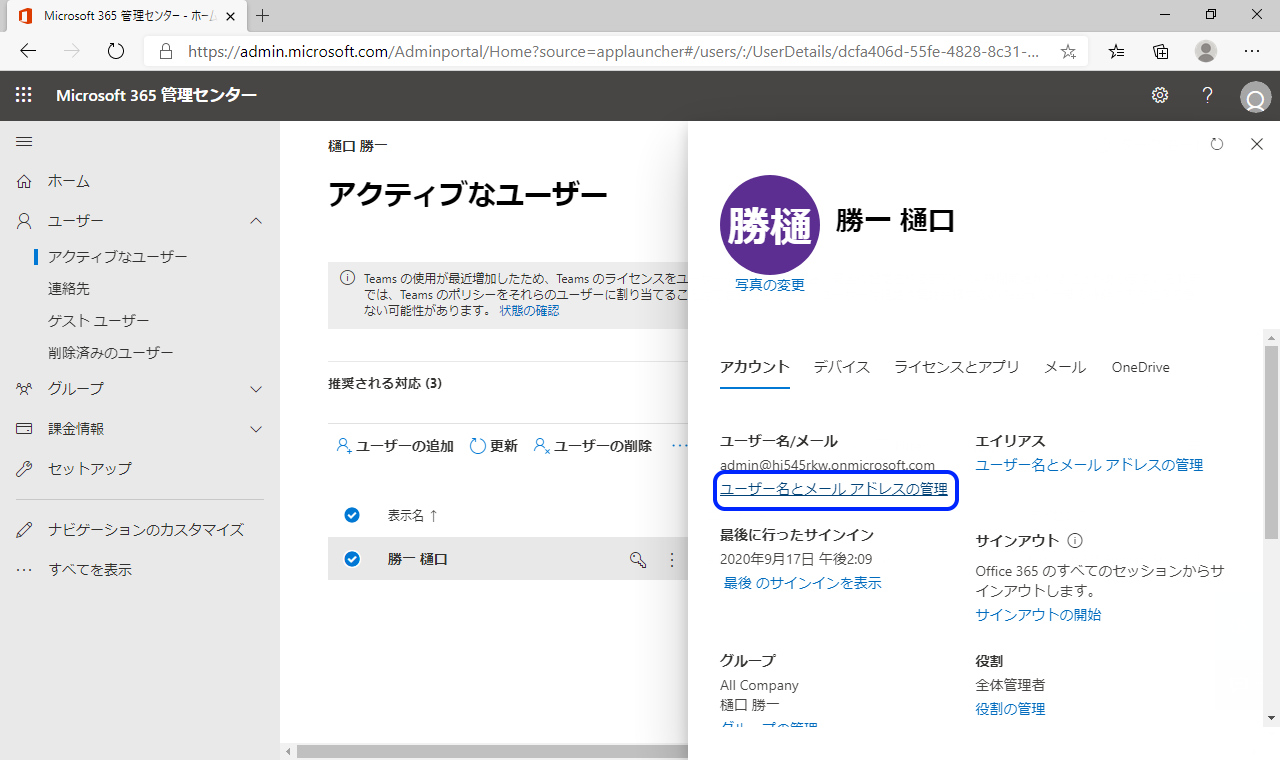The width and height of the screenshot is (1280, 760).
Task: Click the users person icon in sidebar
Action: [25, 221]
